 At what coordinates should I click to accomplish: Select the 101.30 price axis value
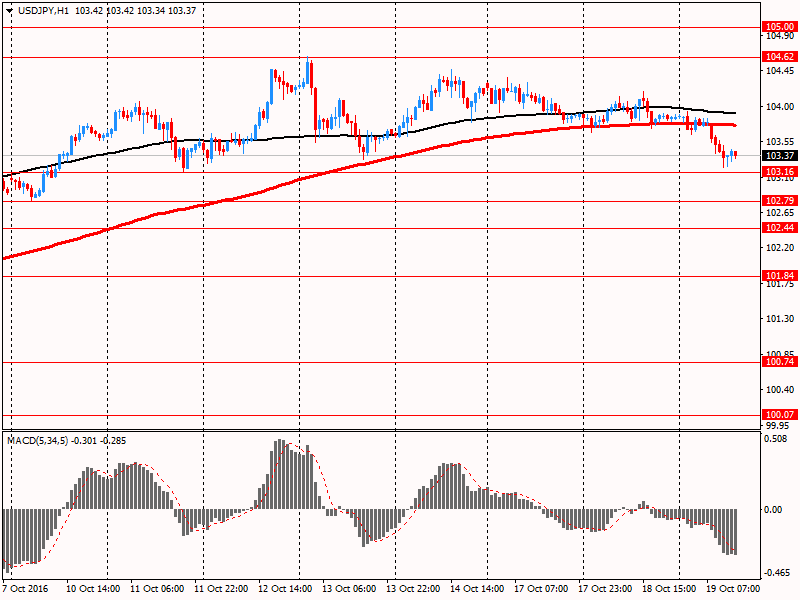[x=780, y=319]
